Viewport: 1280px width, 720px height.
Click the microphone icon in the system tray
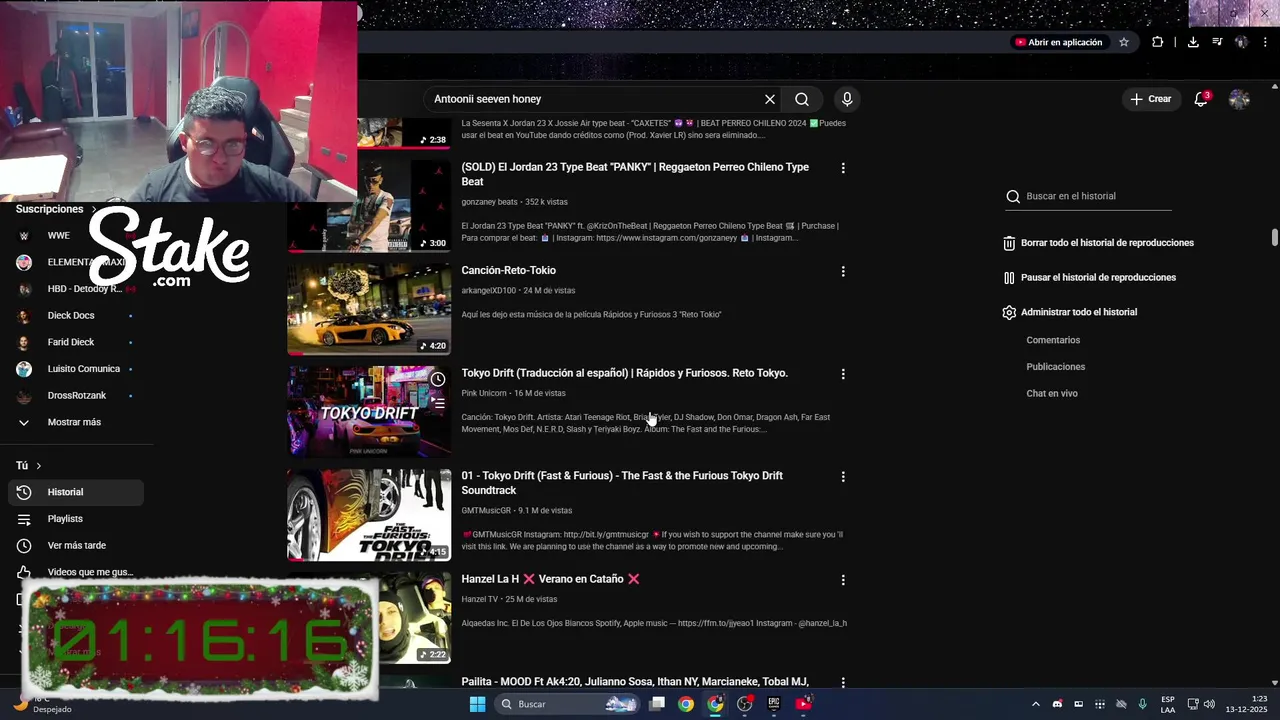point(1142,704)
